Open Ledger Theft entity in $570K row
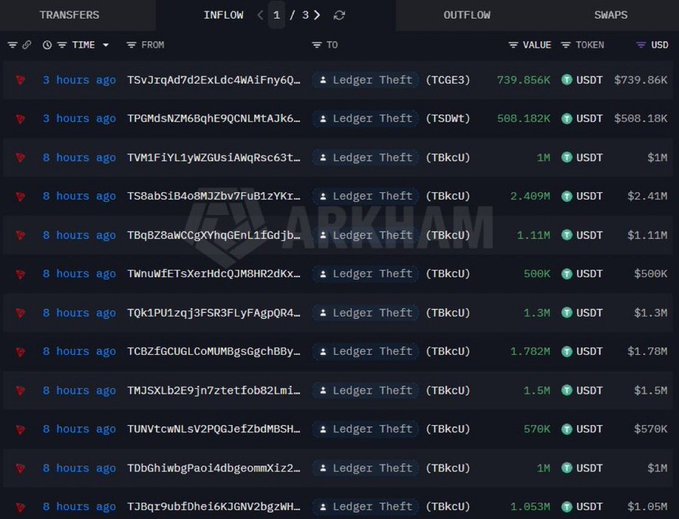Image resolution: width=679 pixels, height=519 pixels. tap(366, 429)
